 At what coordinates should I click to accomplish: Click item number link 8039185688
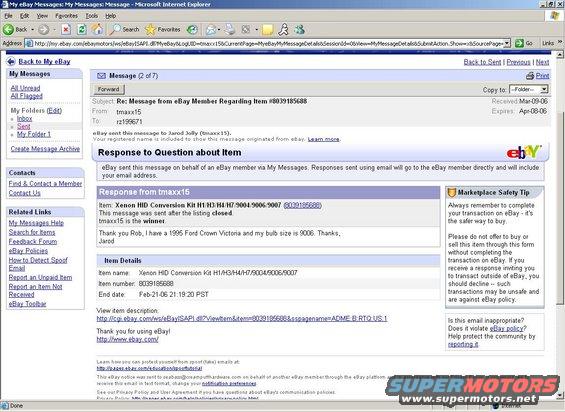302,205
